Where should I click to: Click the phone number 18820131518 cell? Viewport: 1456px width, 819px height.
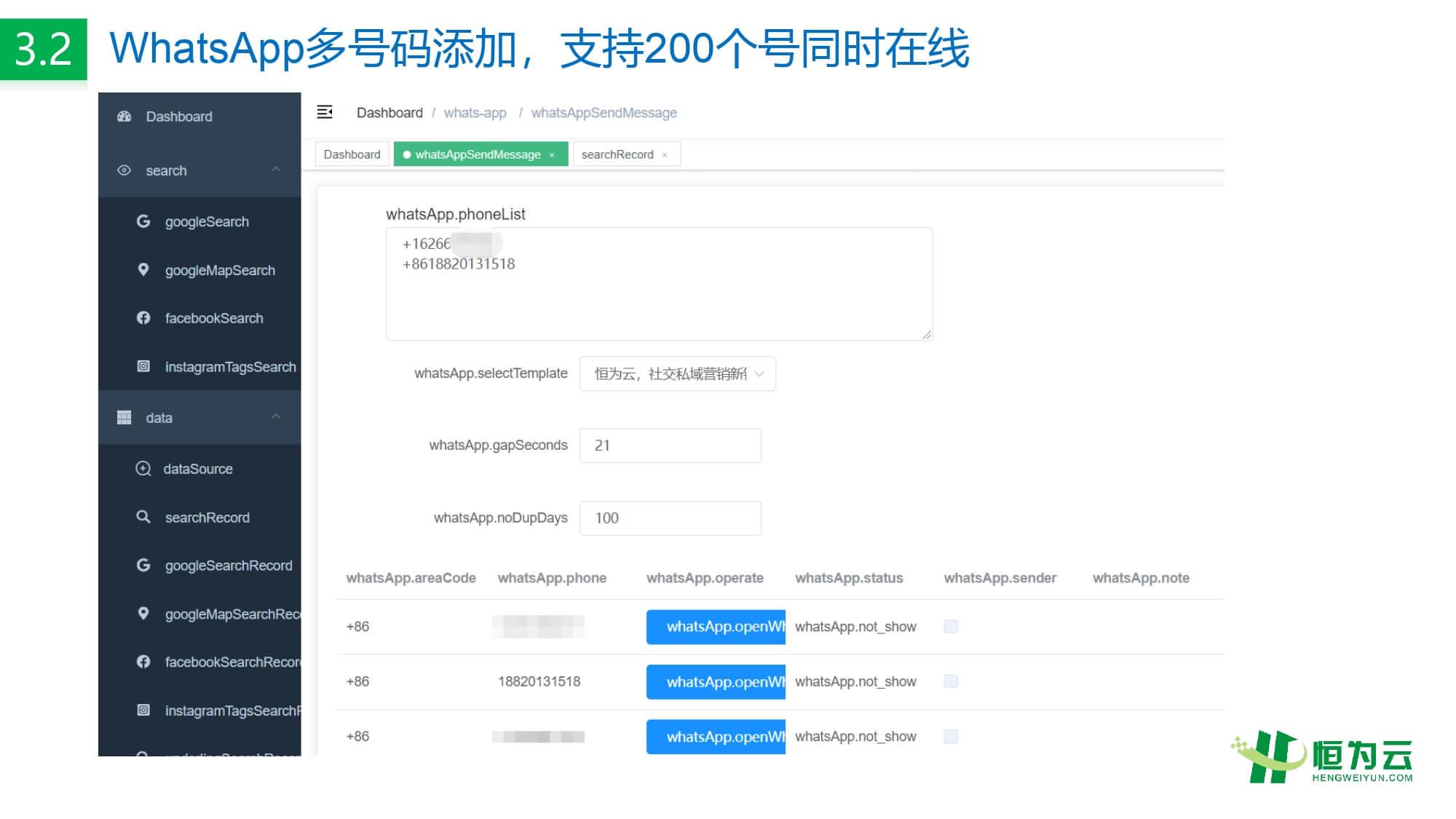pos(539,681)
